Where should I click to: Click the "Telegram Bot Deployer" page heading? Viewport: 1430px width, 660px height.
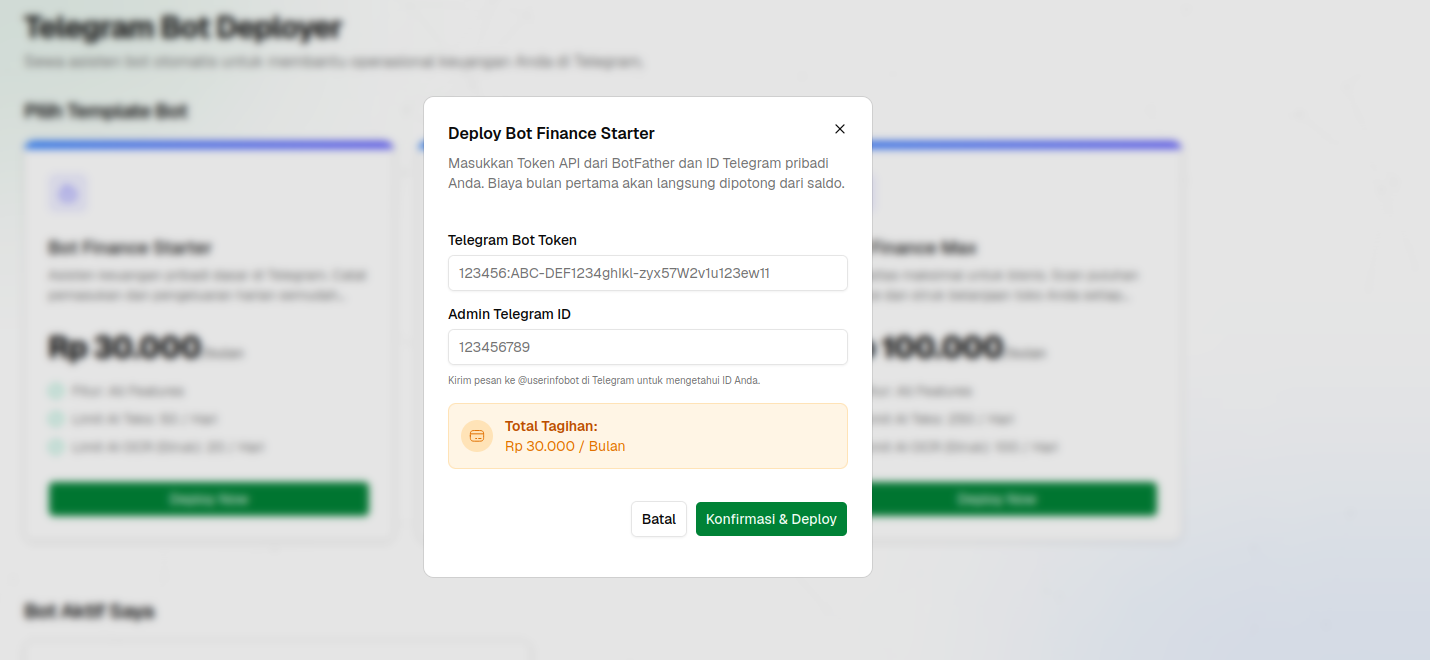(x=183, y=28)
